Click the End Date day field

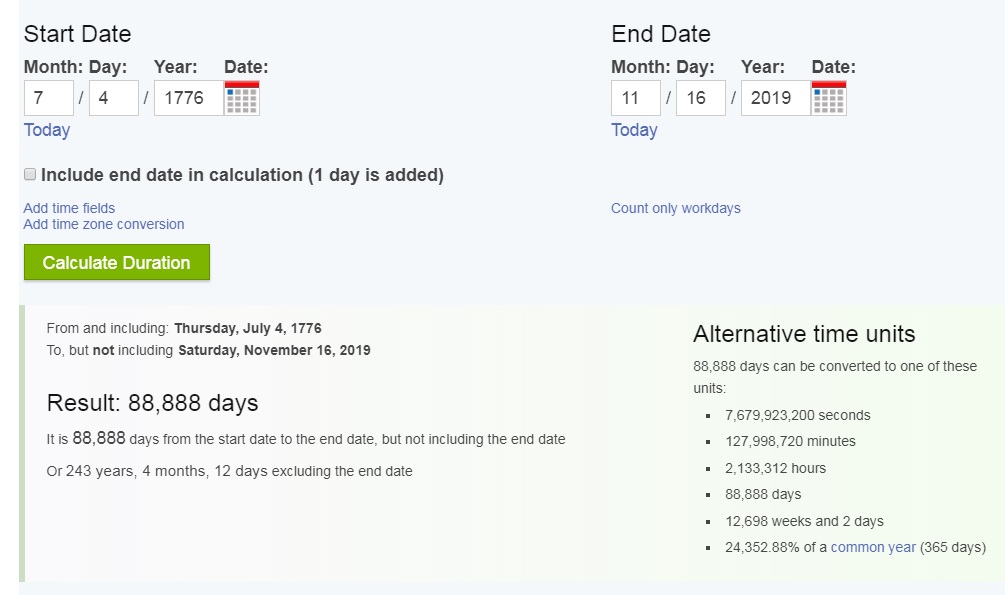[700, 98]
